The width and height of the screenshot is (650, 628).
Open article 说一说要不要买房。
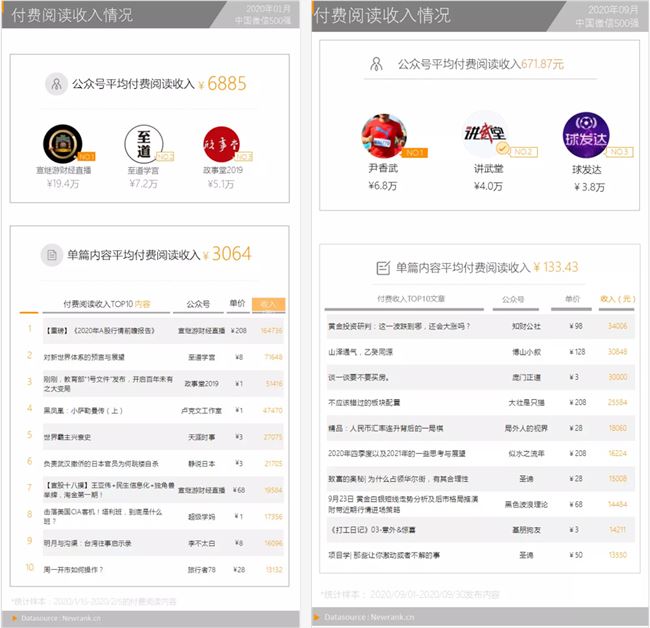point(358,377)
